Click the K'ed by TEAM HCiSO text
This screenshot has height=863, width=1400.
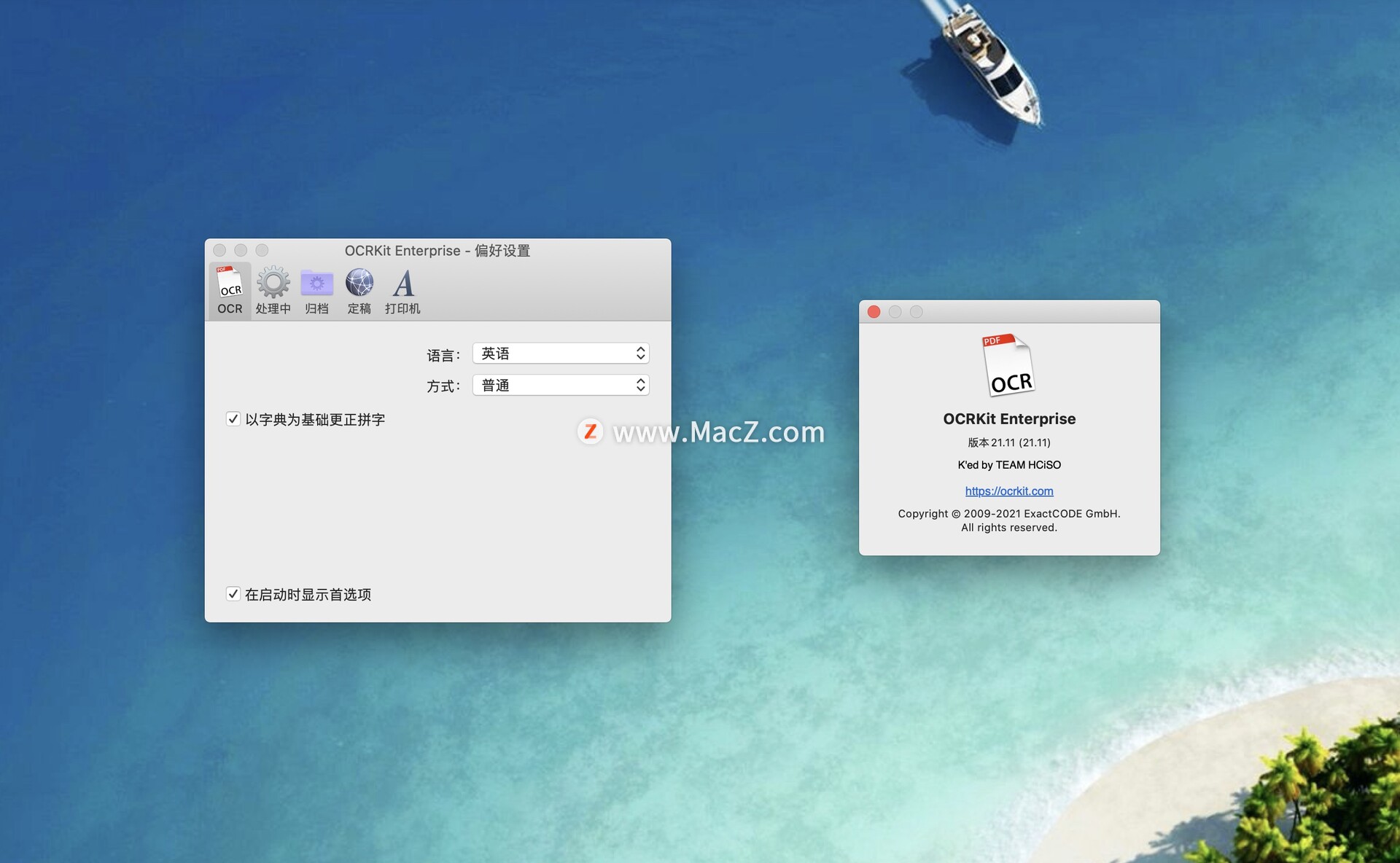pos(1009,465)
